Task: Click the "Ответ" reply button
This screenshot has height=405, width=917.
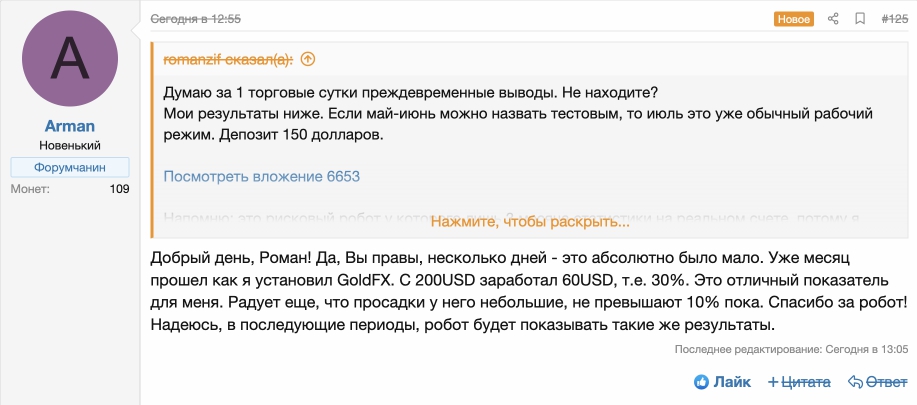Action: [886, 382]
